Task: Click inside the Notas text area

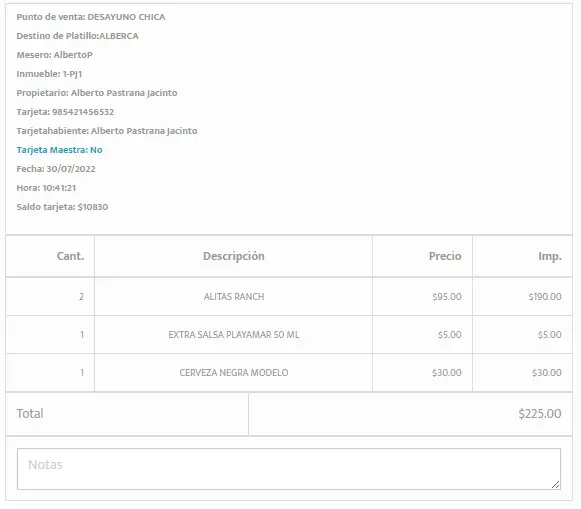Action: pyautogui.click(x=289, y=469)
